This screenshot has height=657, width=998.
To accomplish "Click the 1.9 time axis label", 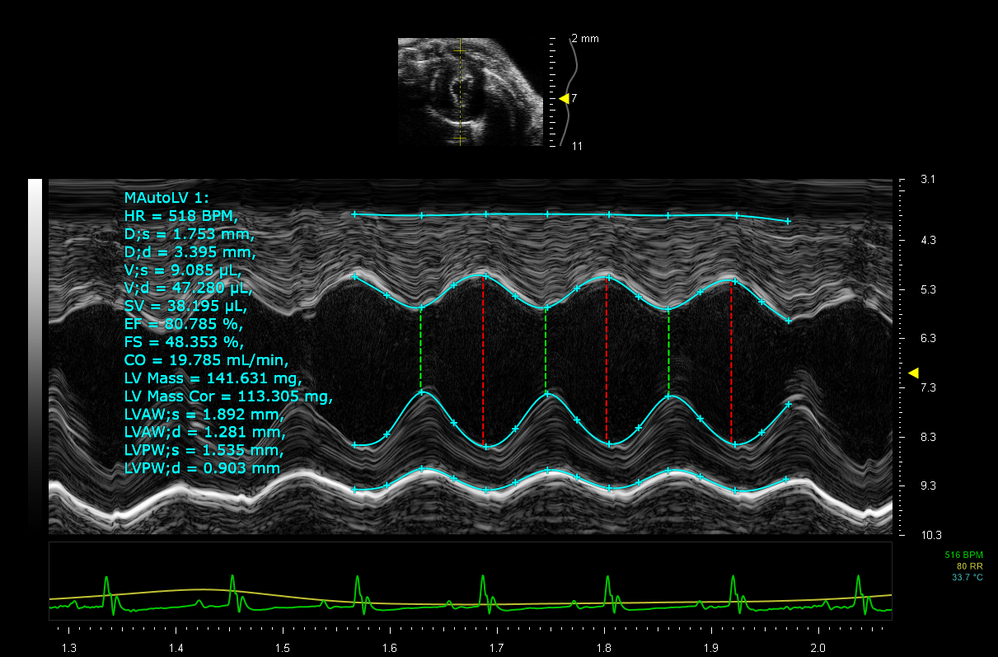I will pos(711,649).
